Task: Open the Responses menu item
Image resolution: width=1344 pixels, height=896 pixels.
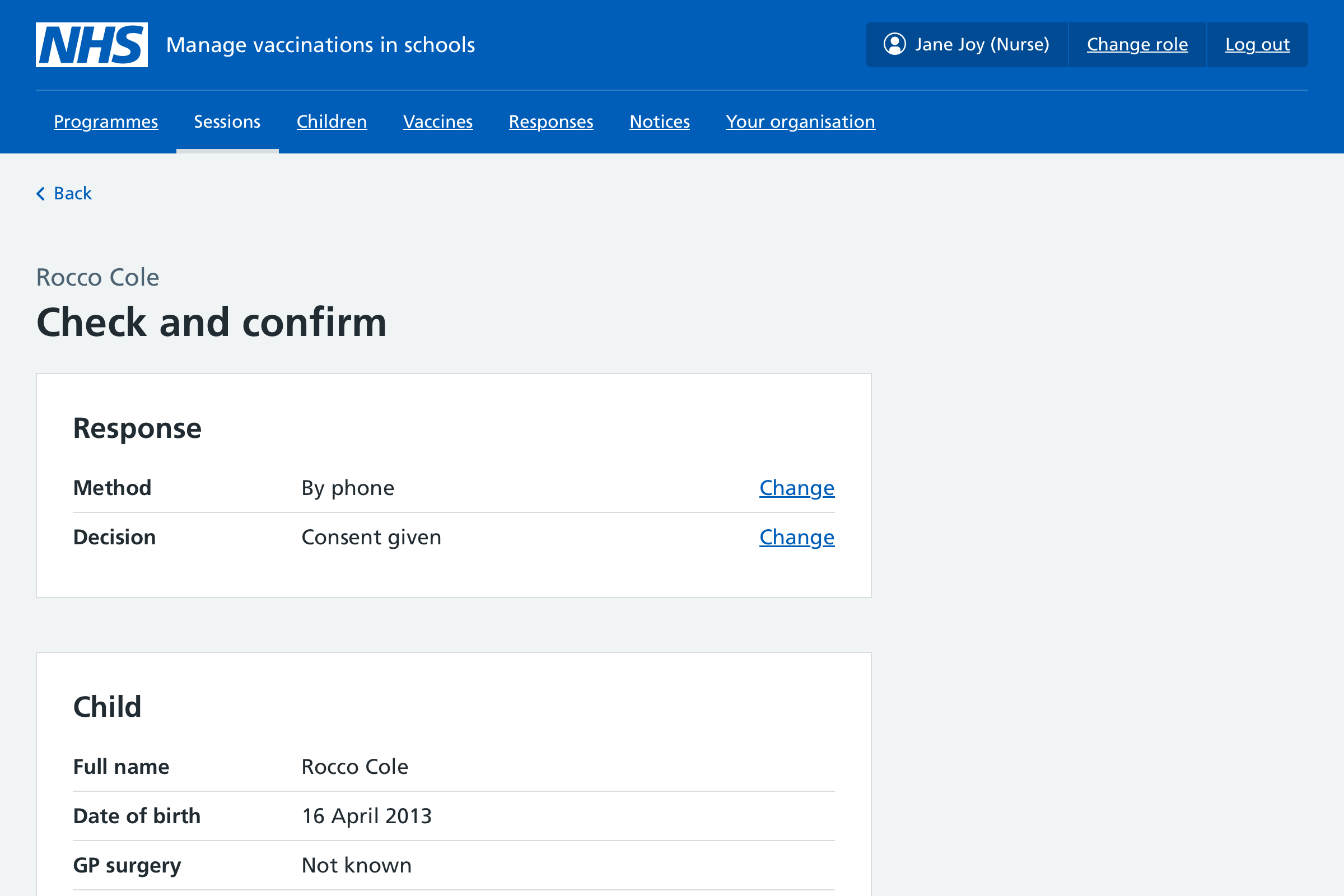Action: (551, 122)
